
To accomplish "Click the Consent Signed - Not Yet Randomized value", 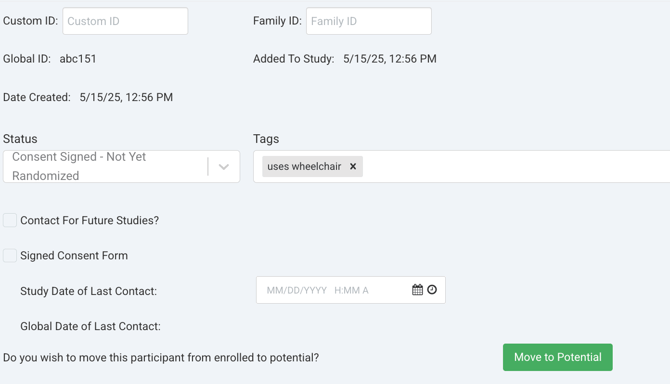I will click(x=79, y=166).
